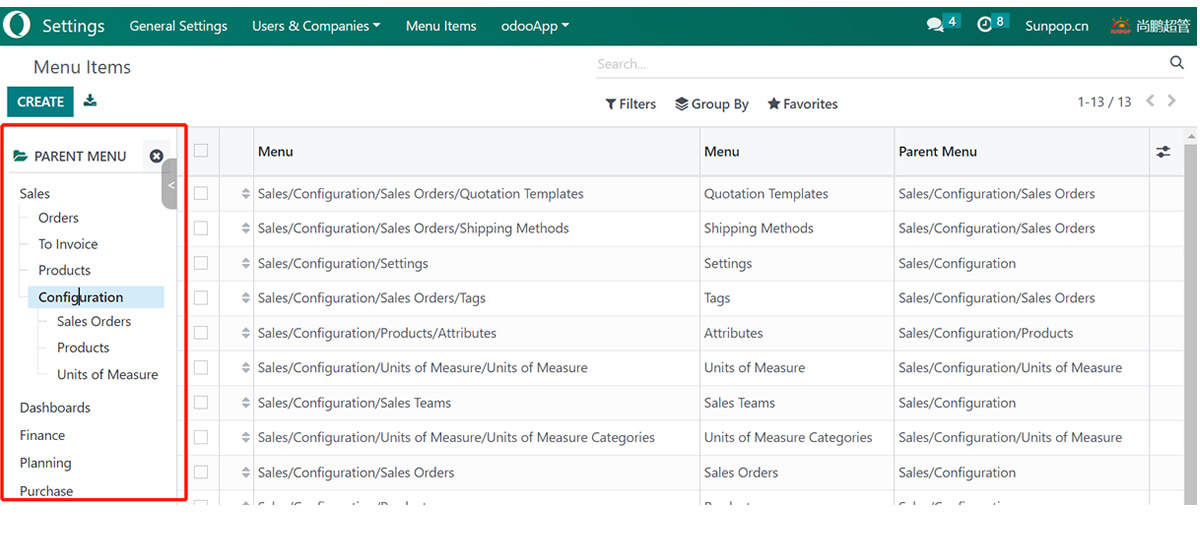
Task: Select Dashboards in the parent menu list
Action: tap(55, 408)
